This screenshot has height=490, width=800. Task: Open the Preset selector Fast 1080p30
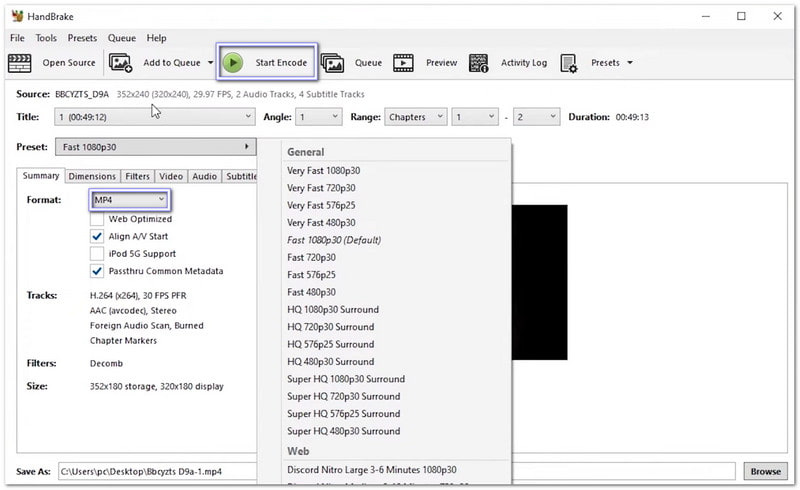[155, 147]
